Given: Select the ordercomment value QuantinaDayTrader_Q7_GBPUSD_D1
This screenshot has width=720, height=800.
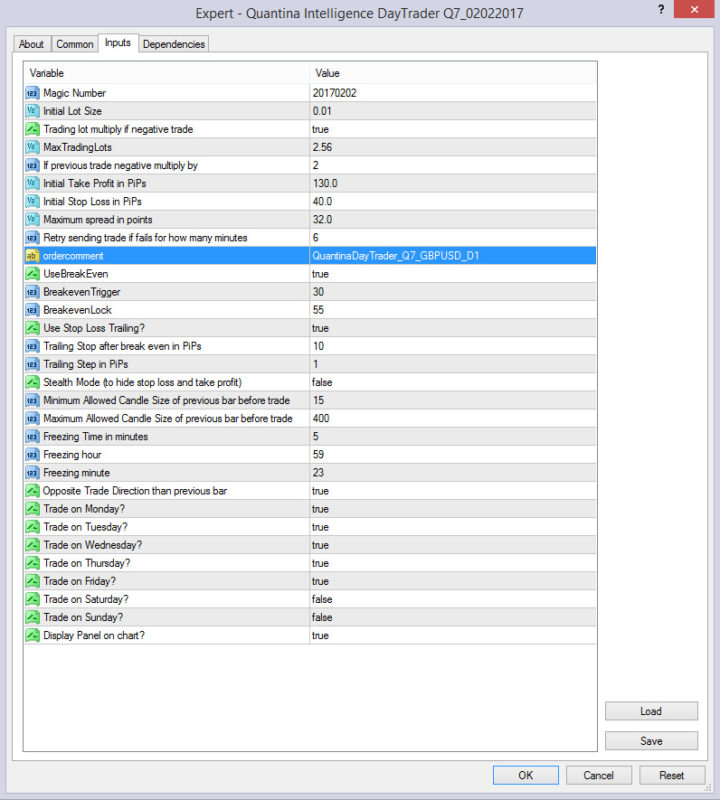Looking at the screenshot, I should point(396,256).
